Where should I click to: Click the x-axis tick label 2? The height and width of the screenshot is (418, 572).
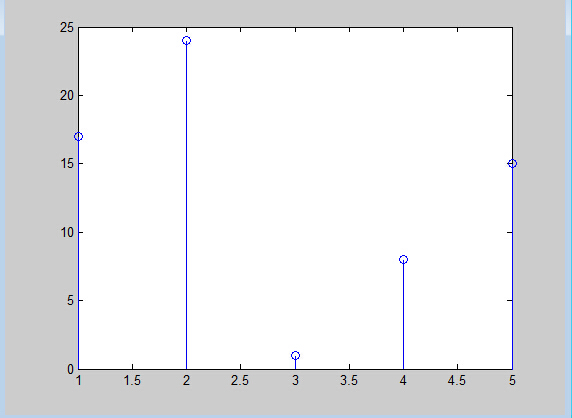tap(186, 381)
